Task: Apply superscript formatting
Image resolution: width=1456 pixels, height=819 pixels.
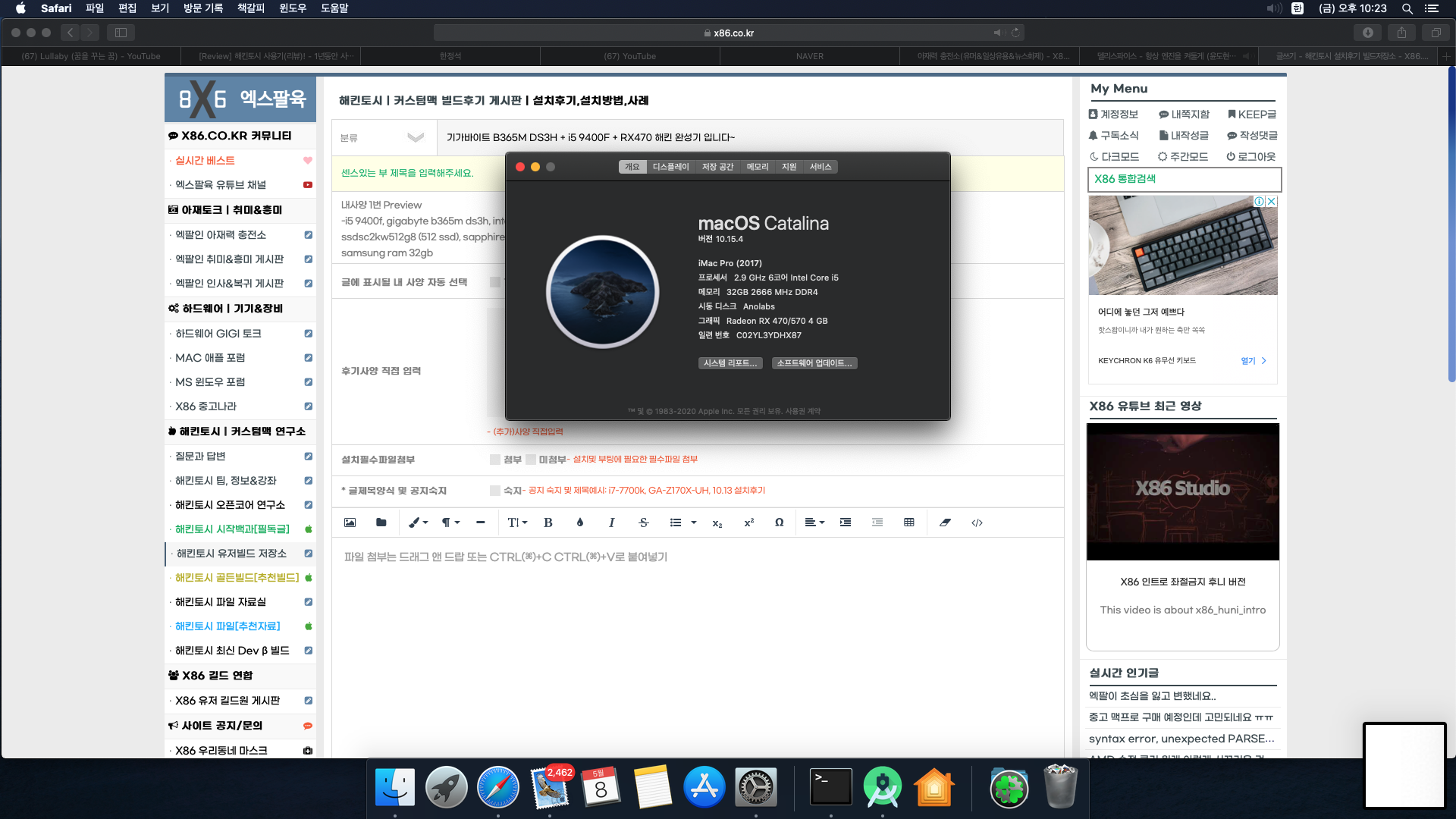Action: pyautogui.click(x=749, y=522)
